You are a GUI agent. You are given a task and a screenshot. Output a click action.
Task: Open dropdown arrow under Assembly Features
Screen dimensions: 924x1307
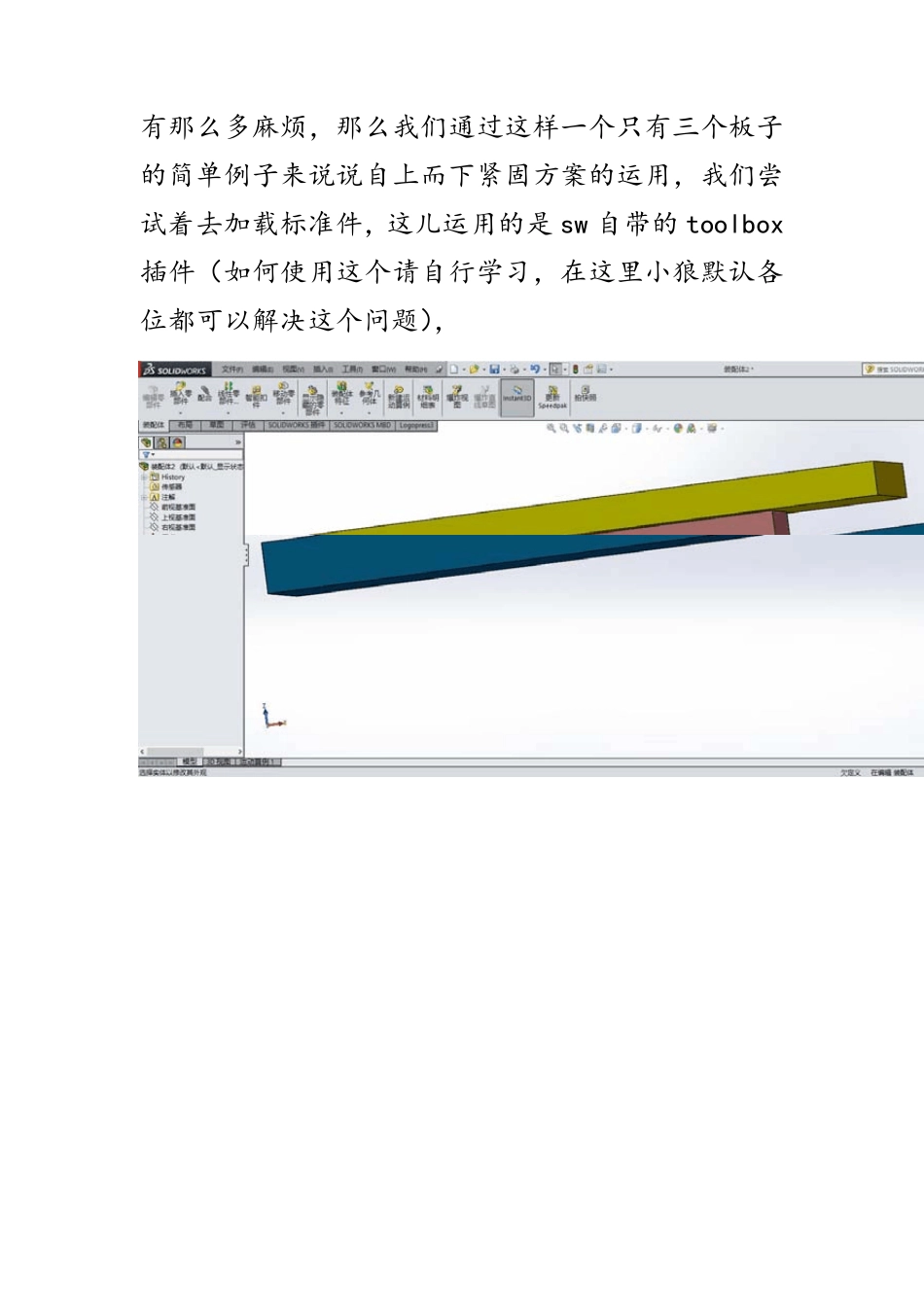pyautogui.click(x=341, y=413)
